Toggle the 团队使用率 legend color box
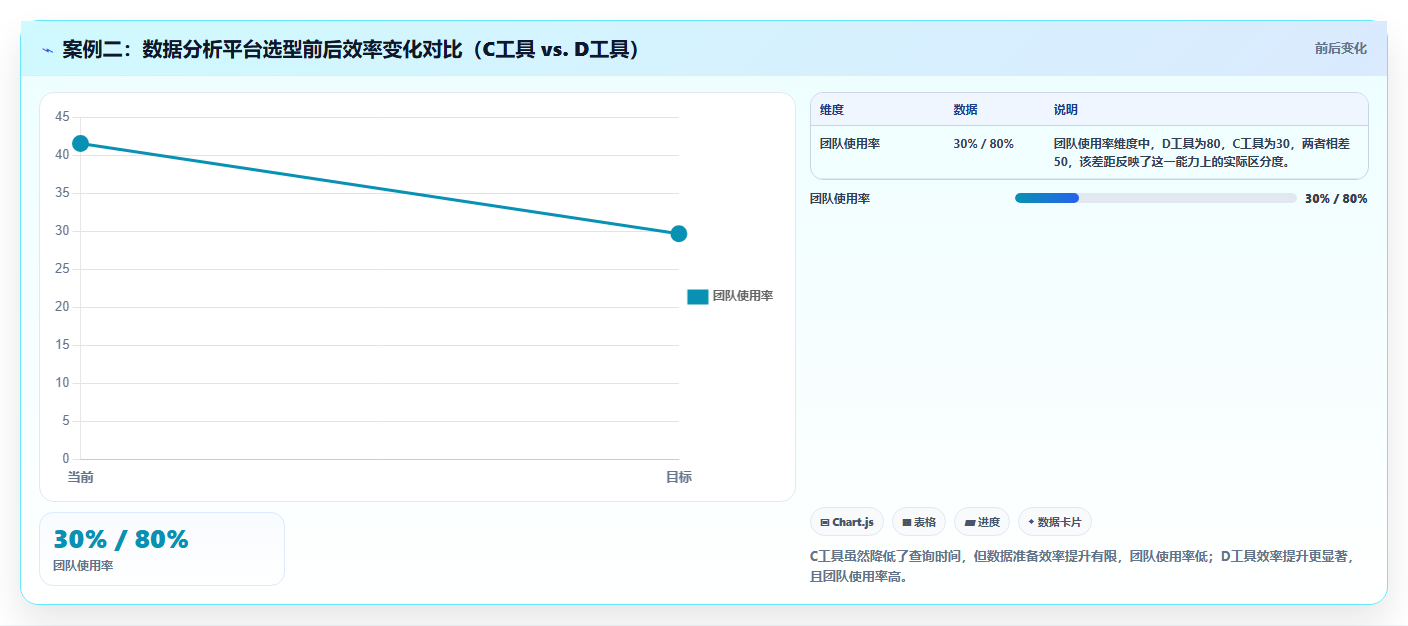This screenshot has height=626, width=1408. pos(698,296)
